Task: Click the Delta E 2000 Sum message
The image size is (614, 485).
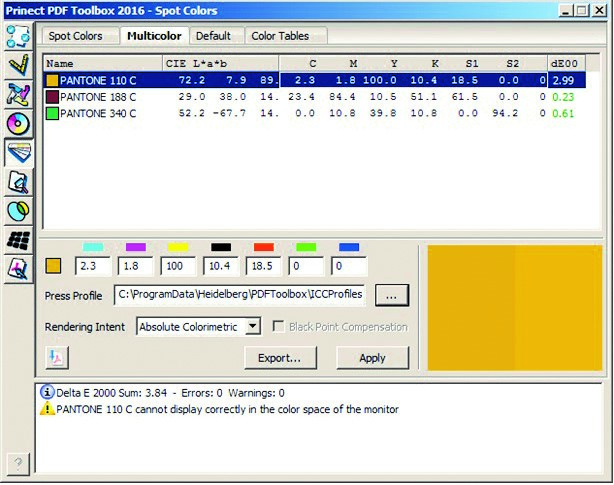Action: tap(170, 393)
